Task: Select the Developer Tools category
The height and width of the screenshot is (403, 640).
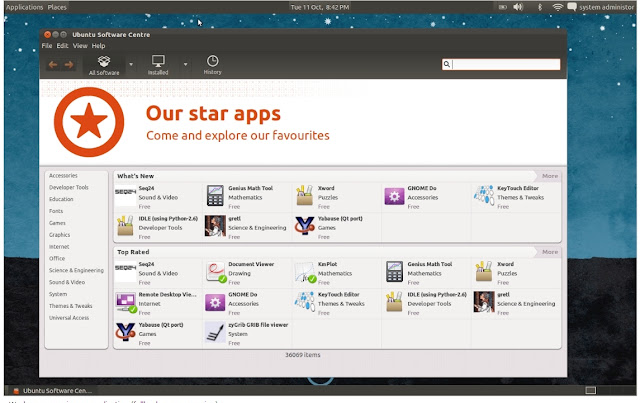Action: [69, 187]
